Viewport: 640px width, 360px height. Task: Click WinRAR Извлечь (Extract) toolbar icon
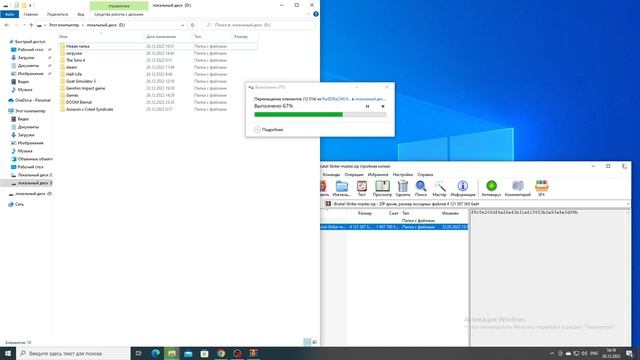(342, 189)
